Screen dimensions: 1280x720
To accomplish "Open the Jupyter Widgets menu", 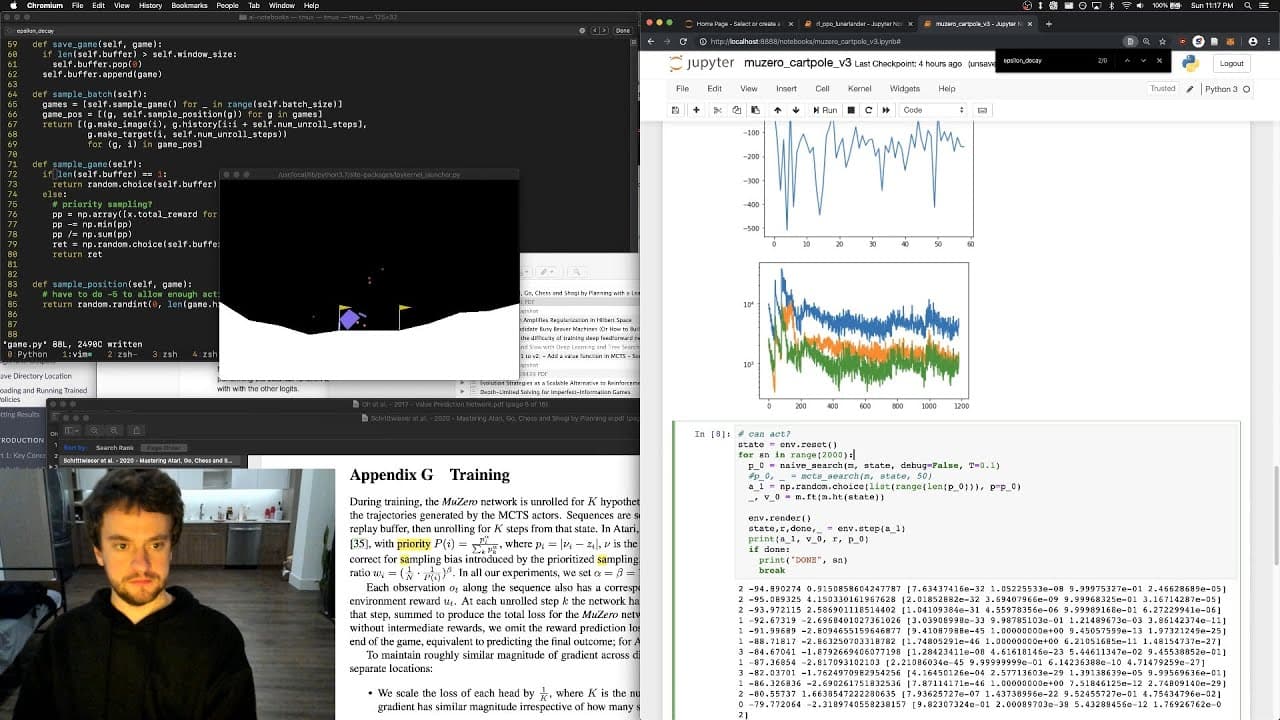I will 904,89.
